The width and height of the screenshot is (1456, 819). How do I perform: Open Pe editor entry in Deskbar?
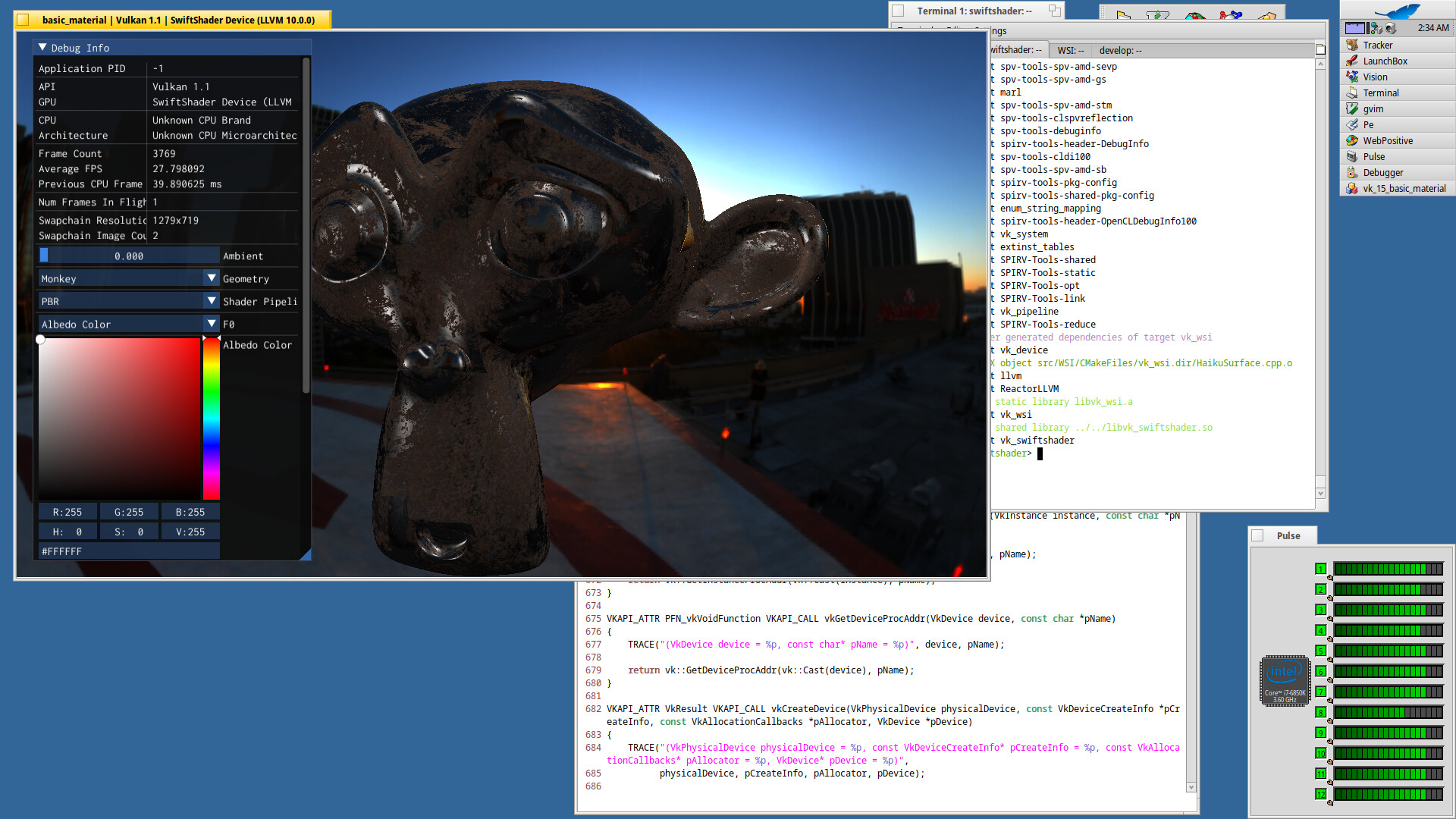(x=1398, y=124)
